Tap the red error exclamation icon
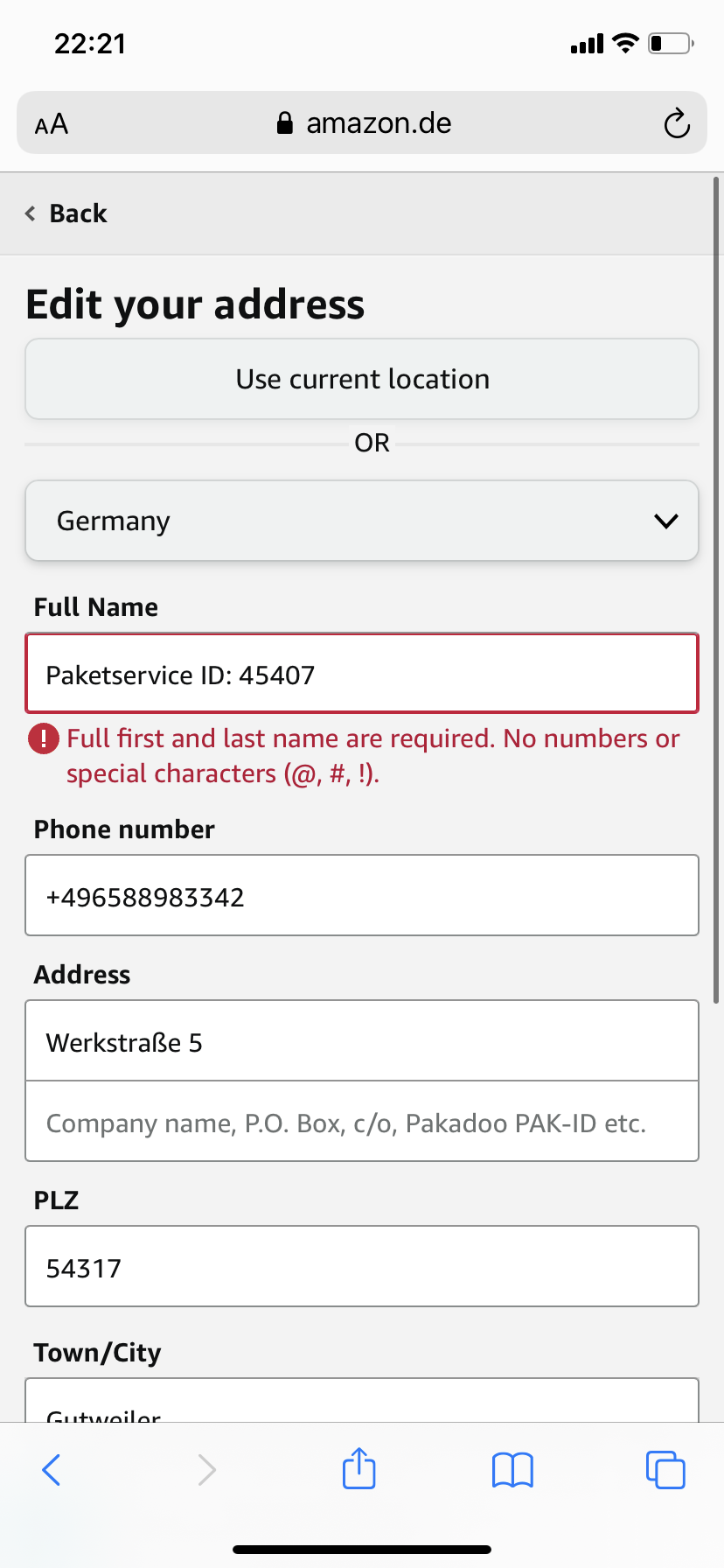The image size is (724, 1568). tap(44, 738)
